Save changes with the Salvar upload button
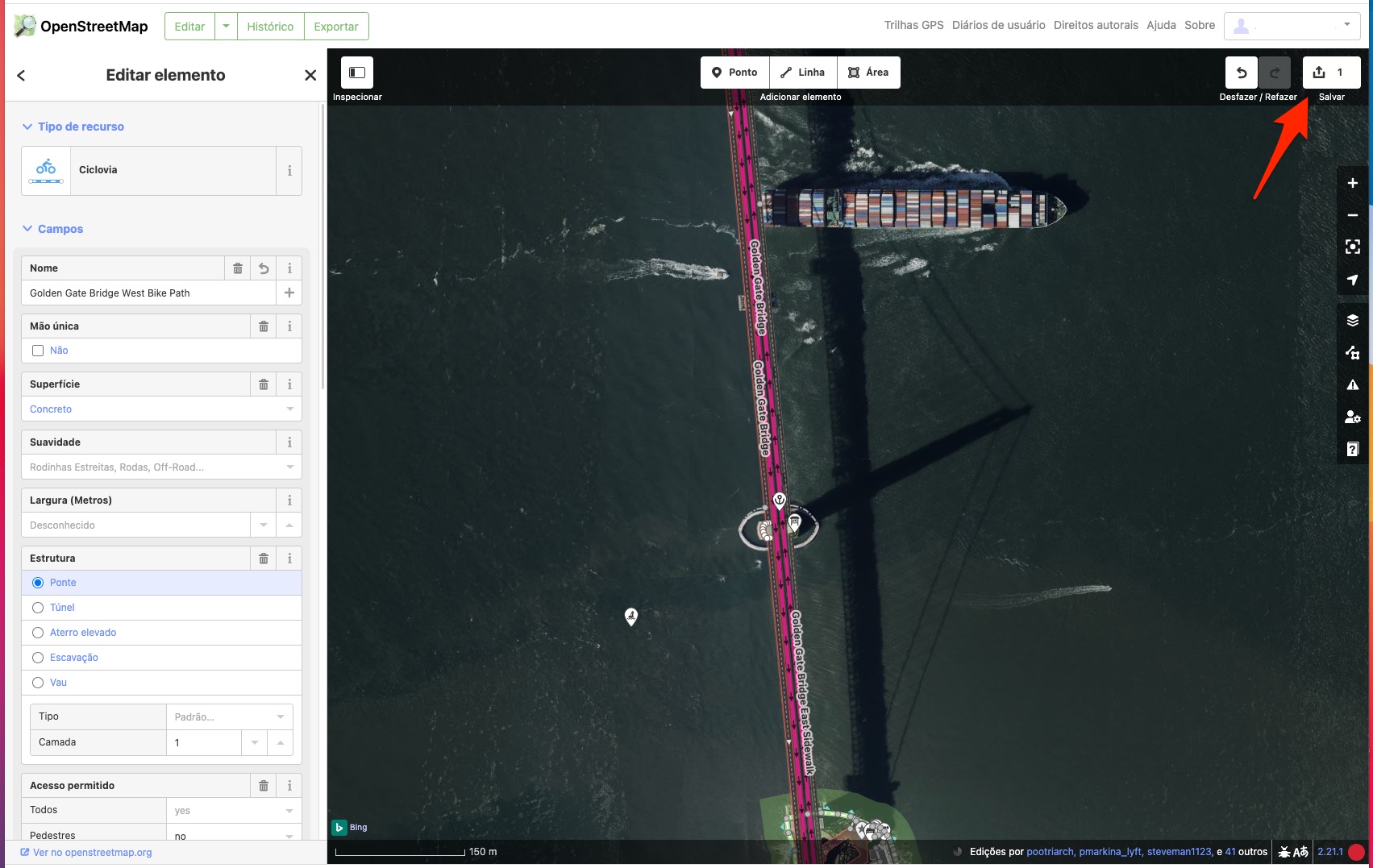Image resolution: width=1373 pixels, height=868 pixels. (x=1331, y=73)
